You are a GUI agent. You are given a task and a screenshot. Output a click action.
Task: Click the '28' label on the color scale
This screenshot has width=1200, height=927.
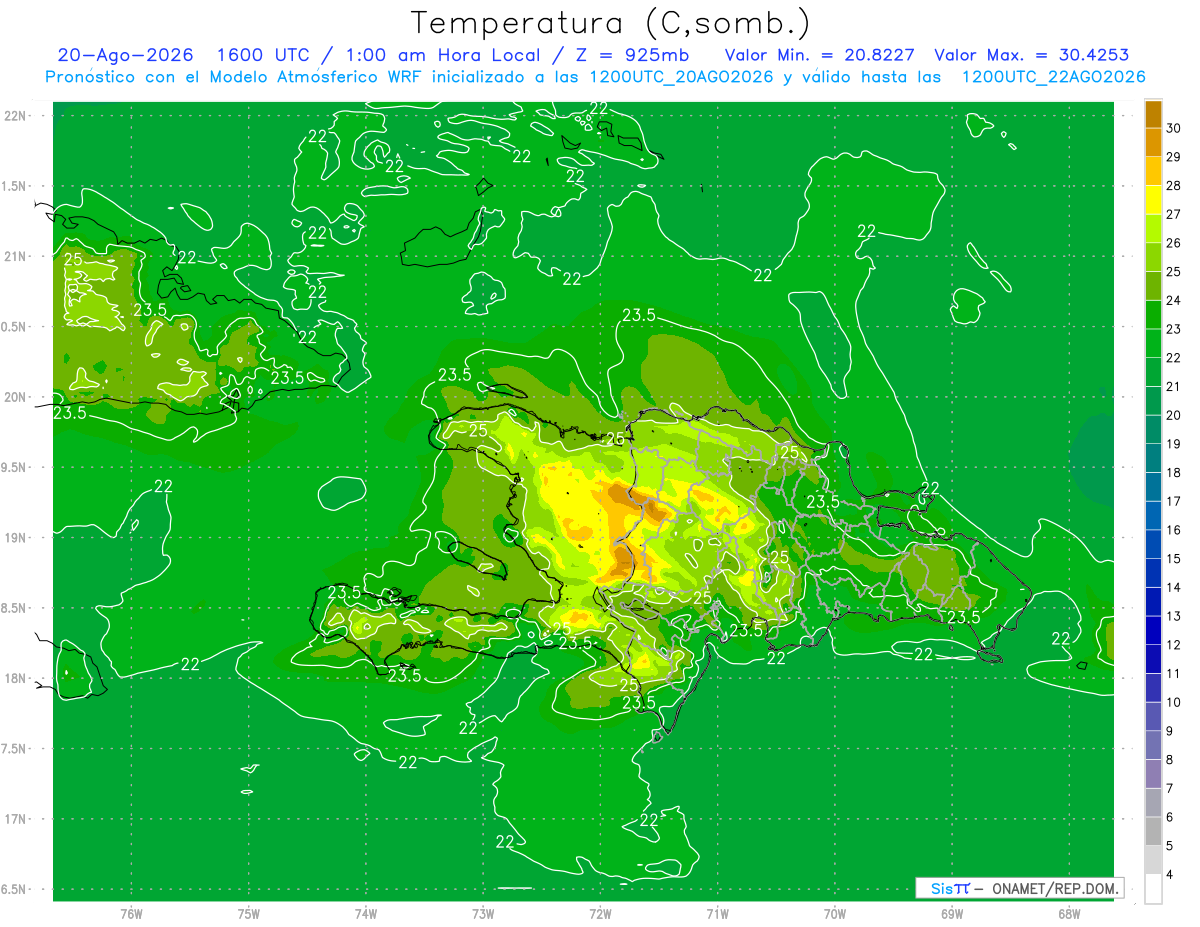pos(1174,186)
